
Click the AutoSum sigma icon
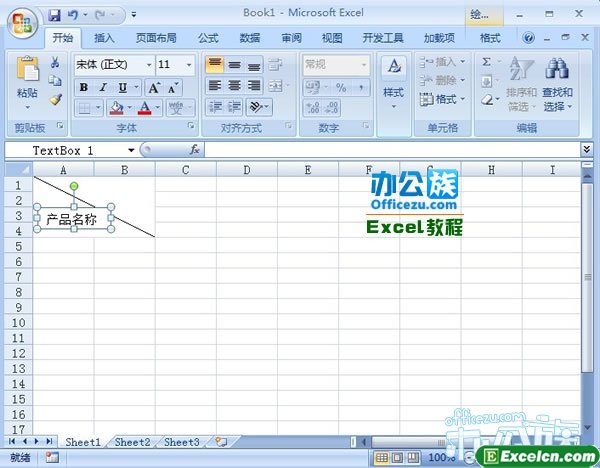tap(486, 62)
